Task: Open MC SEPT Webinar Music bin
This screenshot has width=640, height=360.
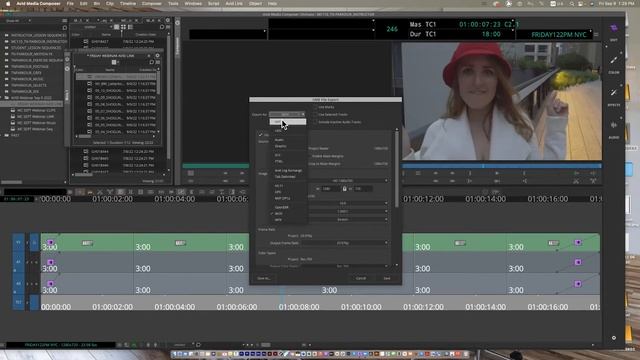Action: coord(36,123)
